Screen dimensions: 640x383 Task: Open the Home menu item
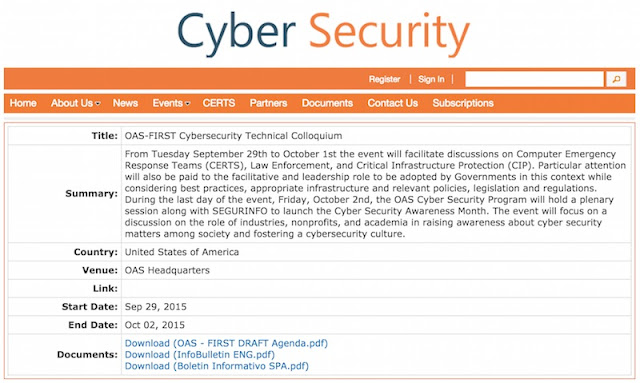[23, 103]
